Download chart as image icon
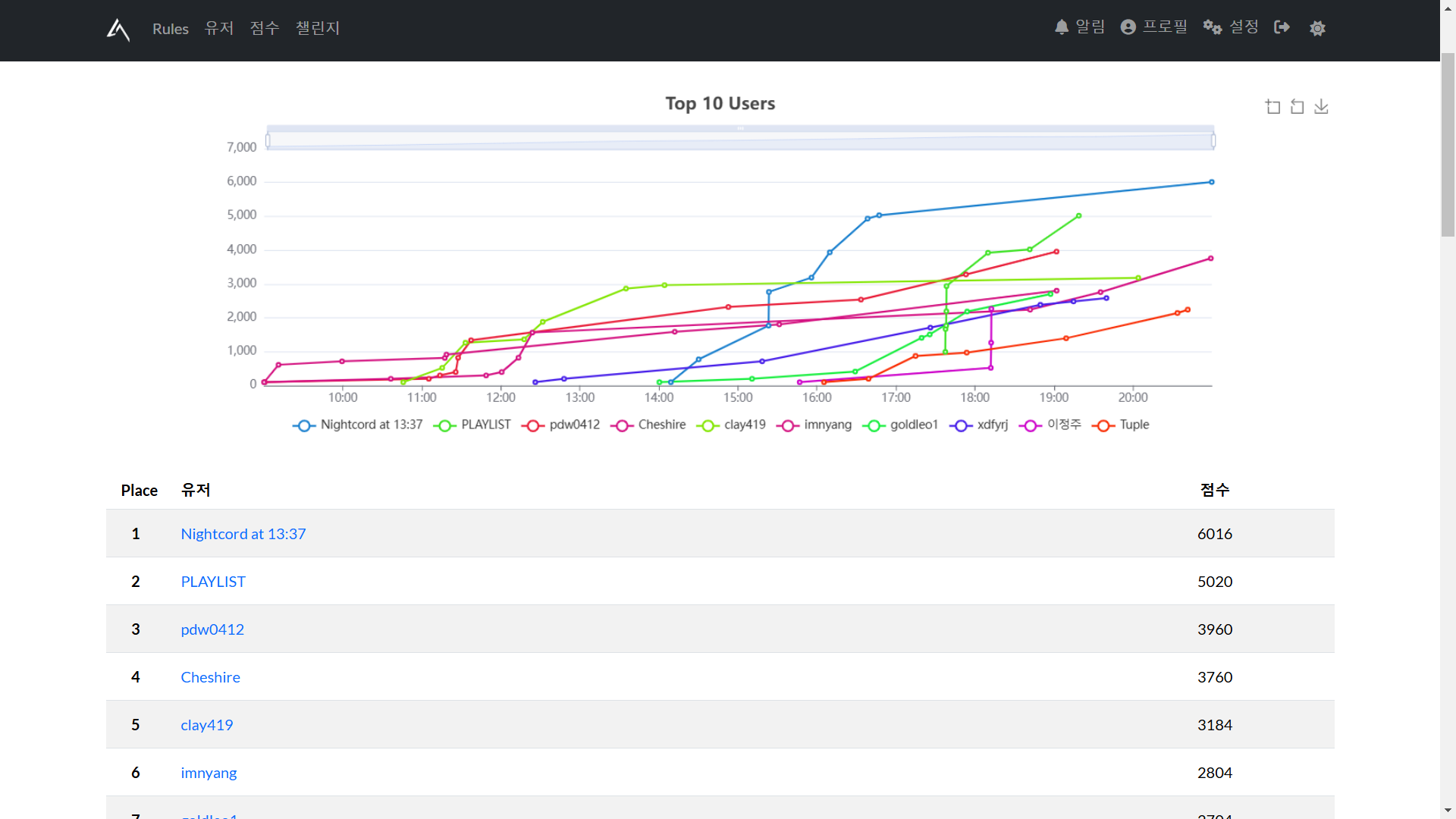Image resolution: width=1456 pixels, height=819 pixels. click(1321, 107)
